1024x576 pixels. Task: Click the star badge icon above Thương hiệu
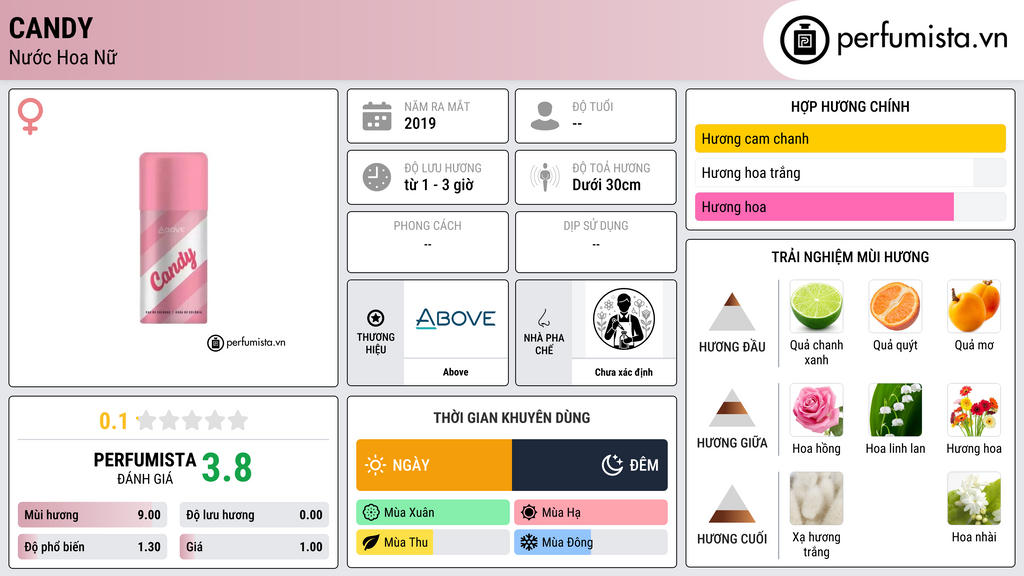[x=376, y=318]
